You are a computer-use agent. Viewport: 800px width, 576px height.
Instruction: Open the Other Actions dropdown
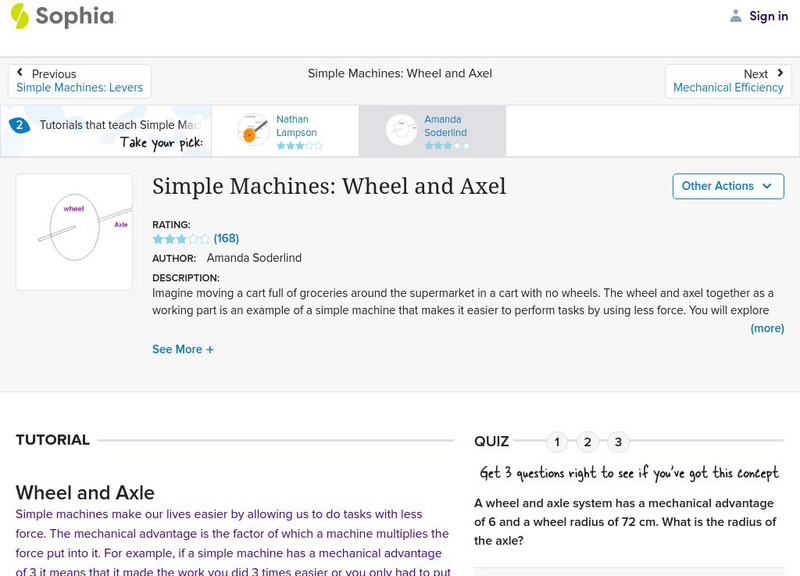(x=728, y=186)
